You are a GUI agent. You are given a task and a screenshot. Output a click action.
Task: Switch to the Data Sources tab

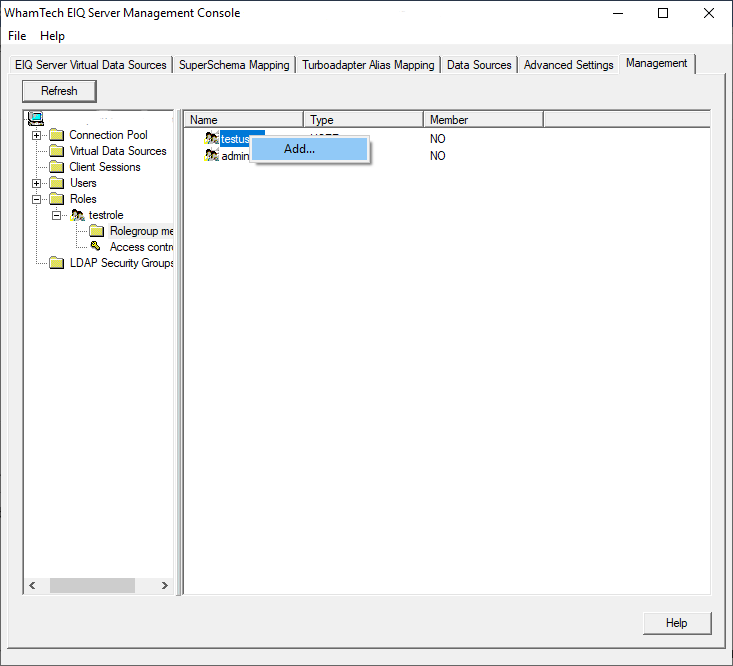[x=479, y=65]
